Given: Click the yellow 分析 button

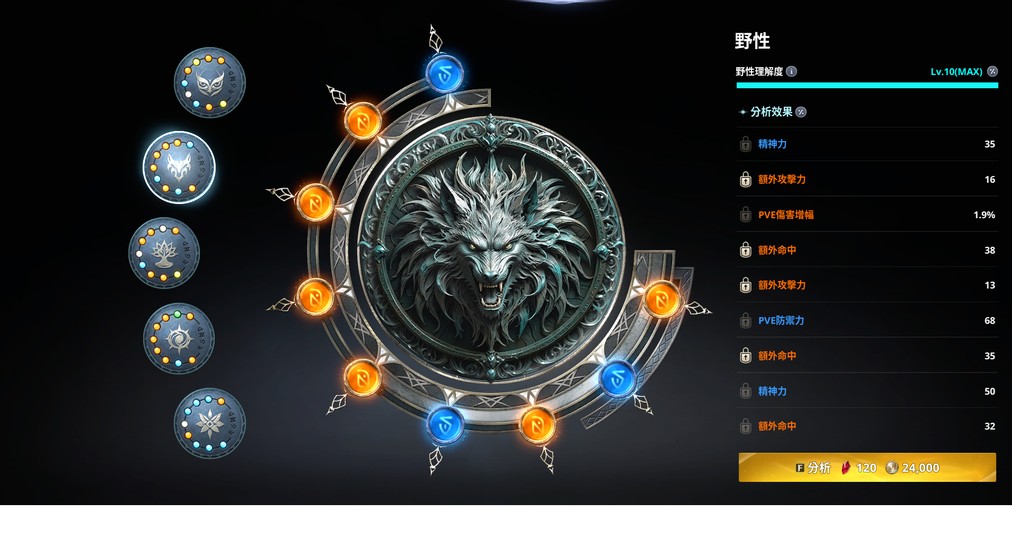Looking at the screenshot, I should click(x=867, y=467).
